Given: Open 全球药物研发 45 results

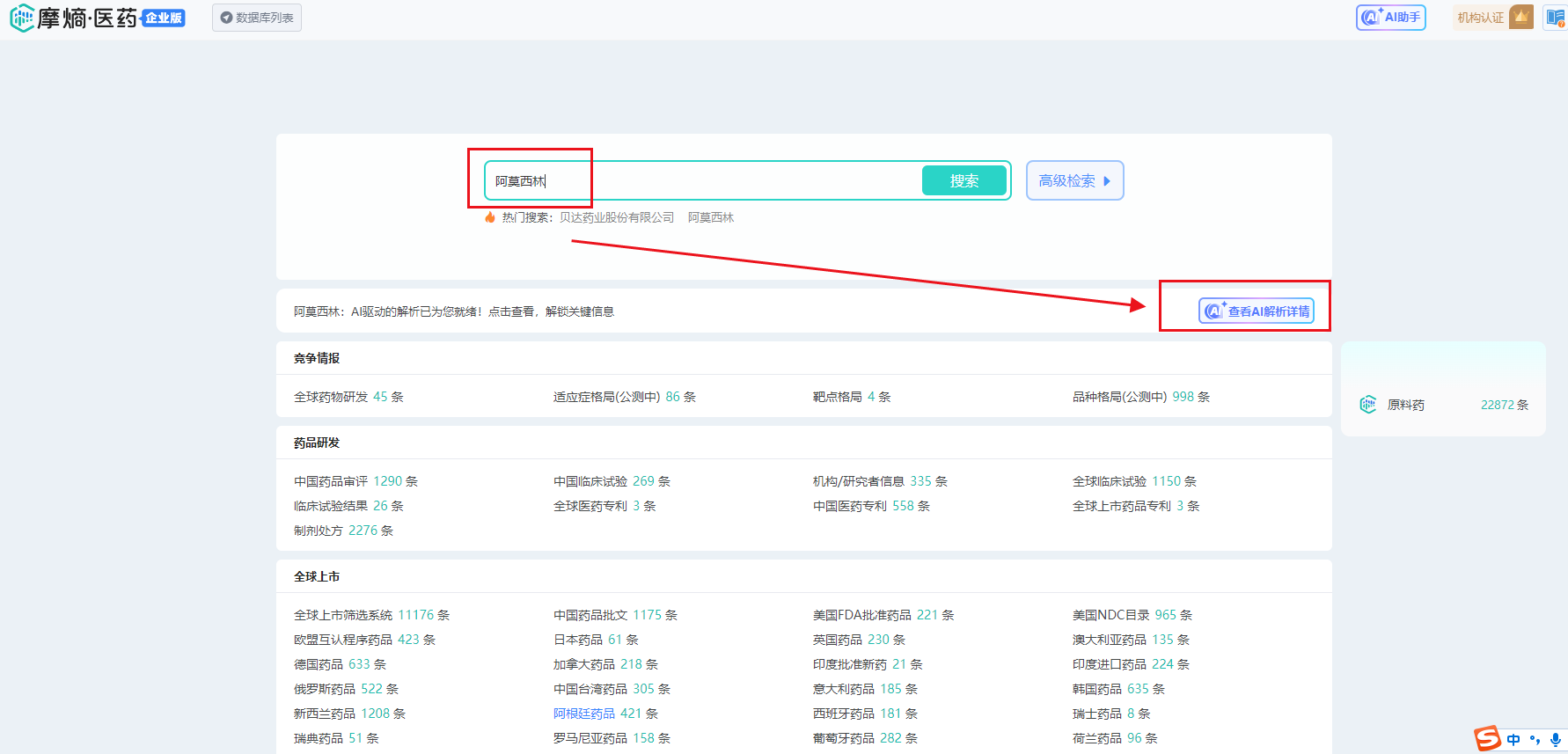Looking at the screenshot, I should (348, 397).
